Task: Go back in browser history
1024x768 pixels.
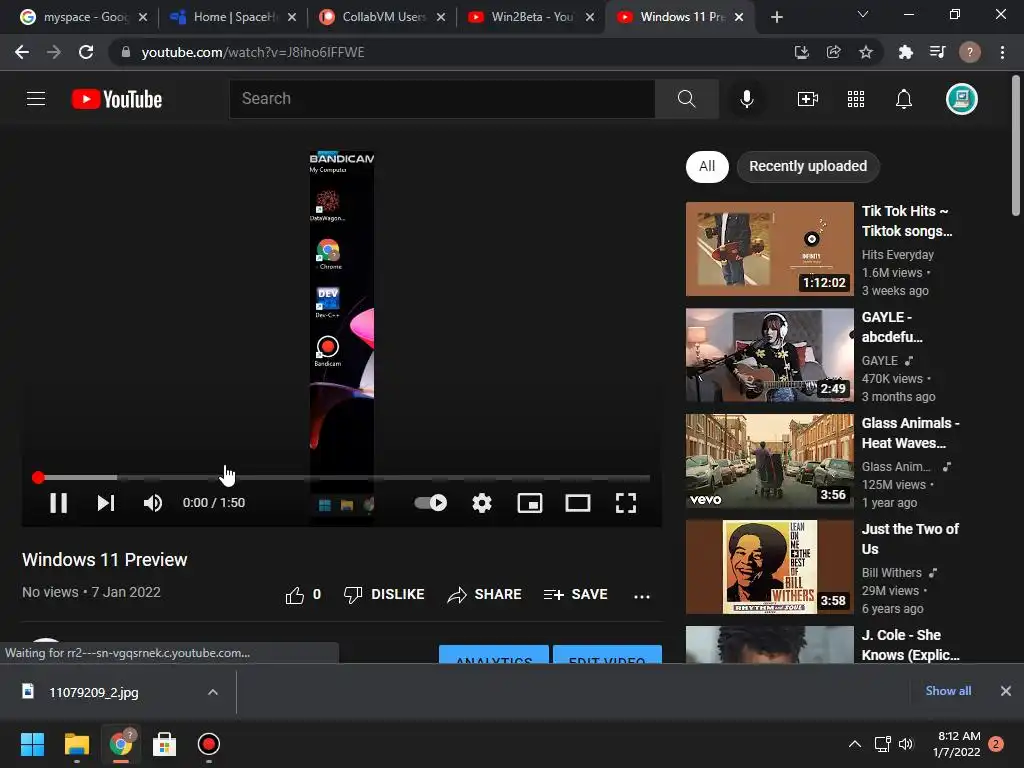Action: pyautogui.click(x=22, y=52)
